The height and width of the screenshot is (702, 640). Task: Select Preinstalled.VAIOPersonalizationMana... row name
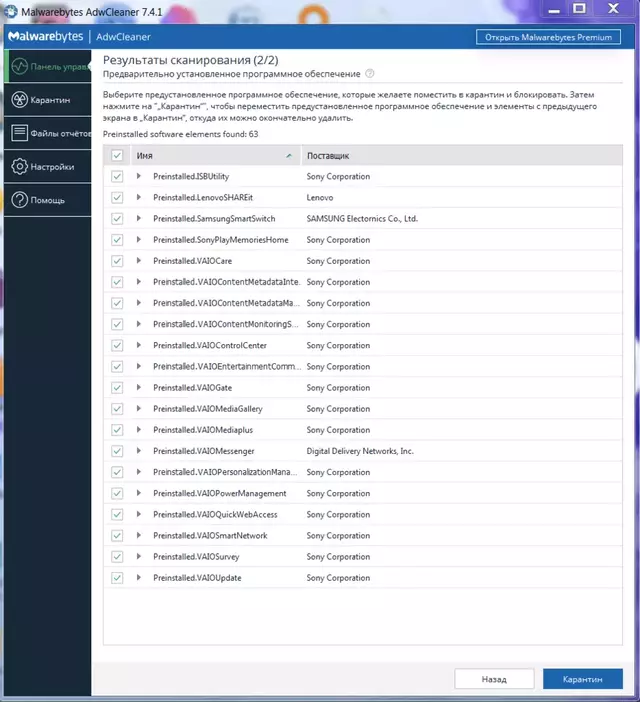click(x=225, y=472)
